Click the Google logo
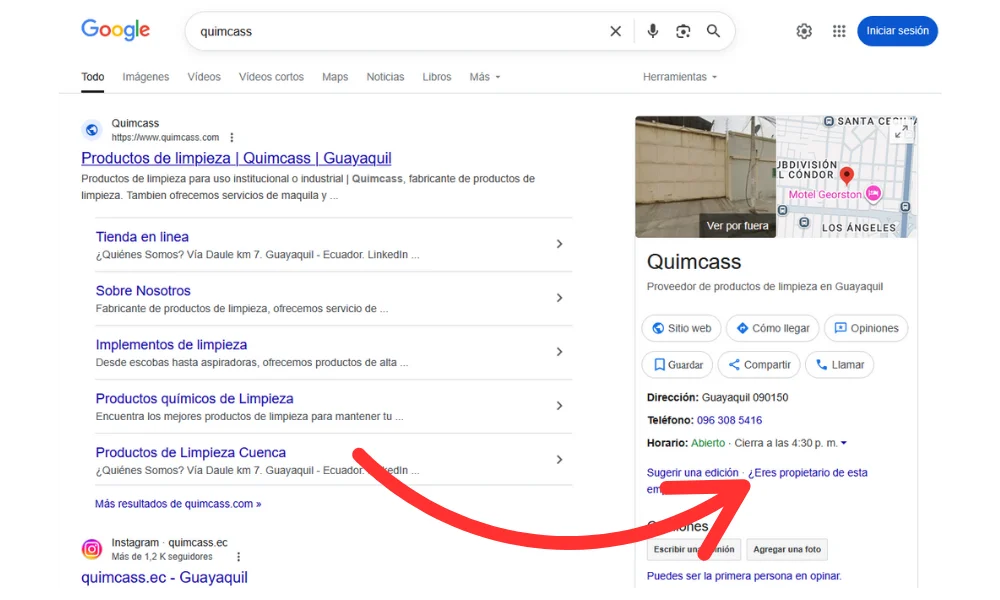This screenshot has height=600, width=1000. pos(115,30)
